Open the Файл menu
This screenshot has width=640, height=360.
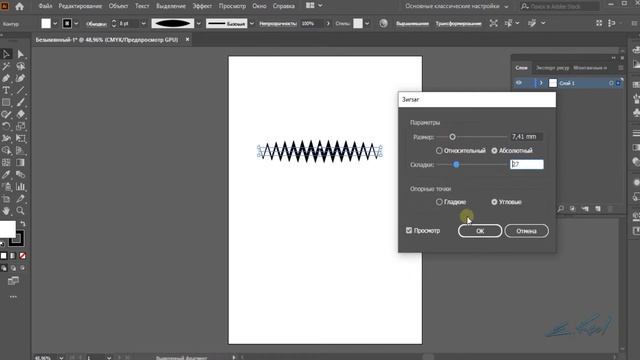coord(45,6)
